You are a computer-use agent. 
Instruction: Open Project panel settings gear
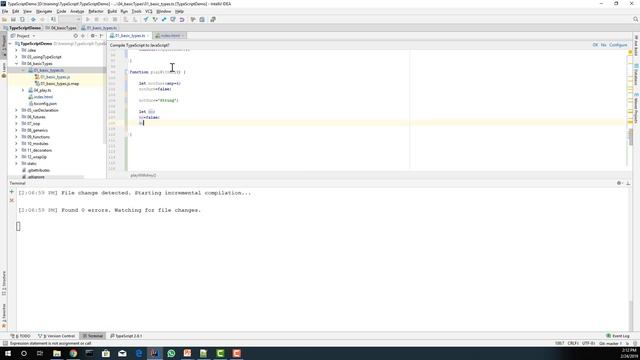93,36
